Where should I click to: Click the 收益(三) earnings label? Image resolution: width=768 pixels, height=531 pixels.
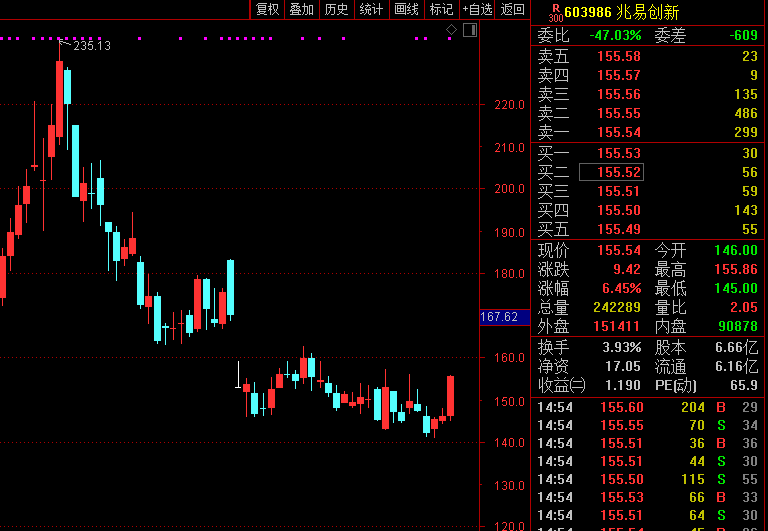pyautogui.click(x=562, y=385)
